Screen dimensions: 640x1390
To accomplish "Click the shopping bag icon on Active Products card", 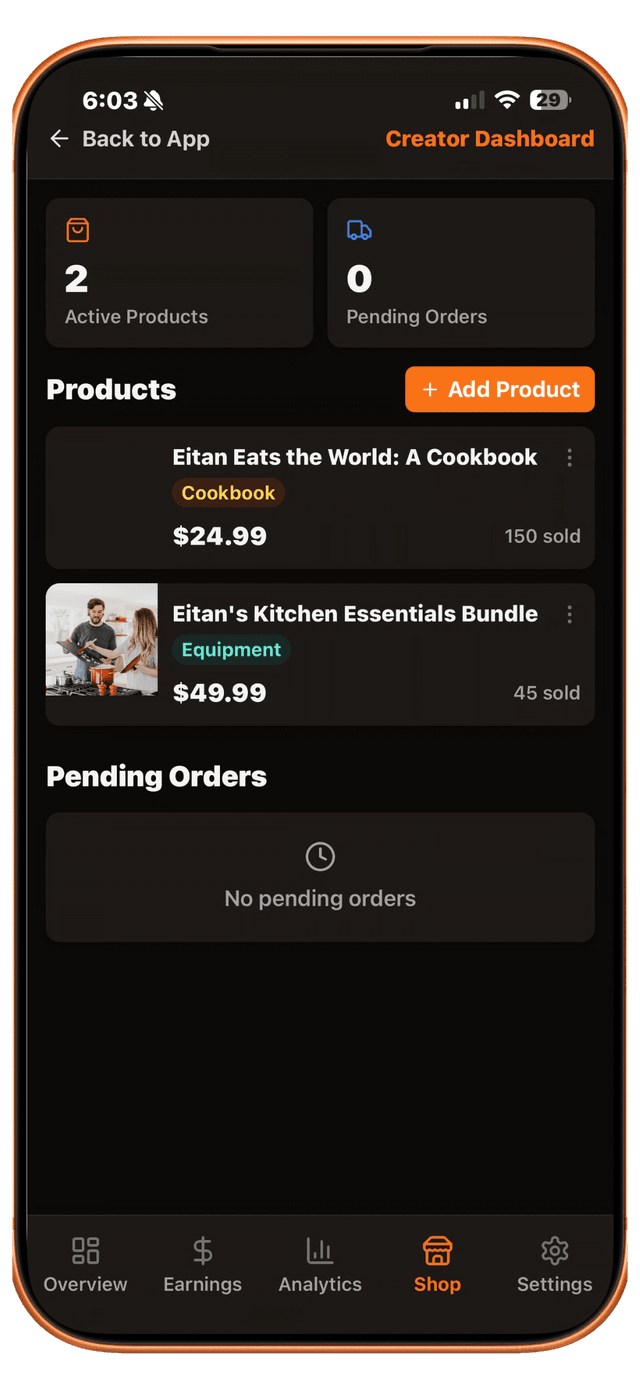I will tap(77, 229).
